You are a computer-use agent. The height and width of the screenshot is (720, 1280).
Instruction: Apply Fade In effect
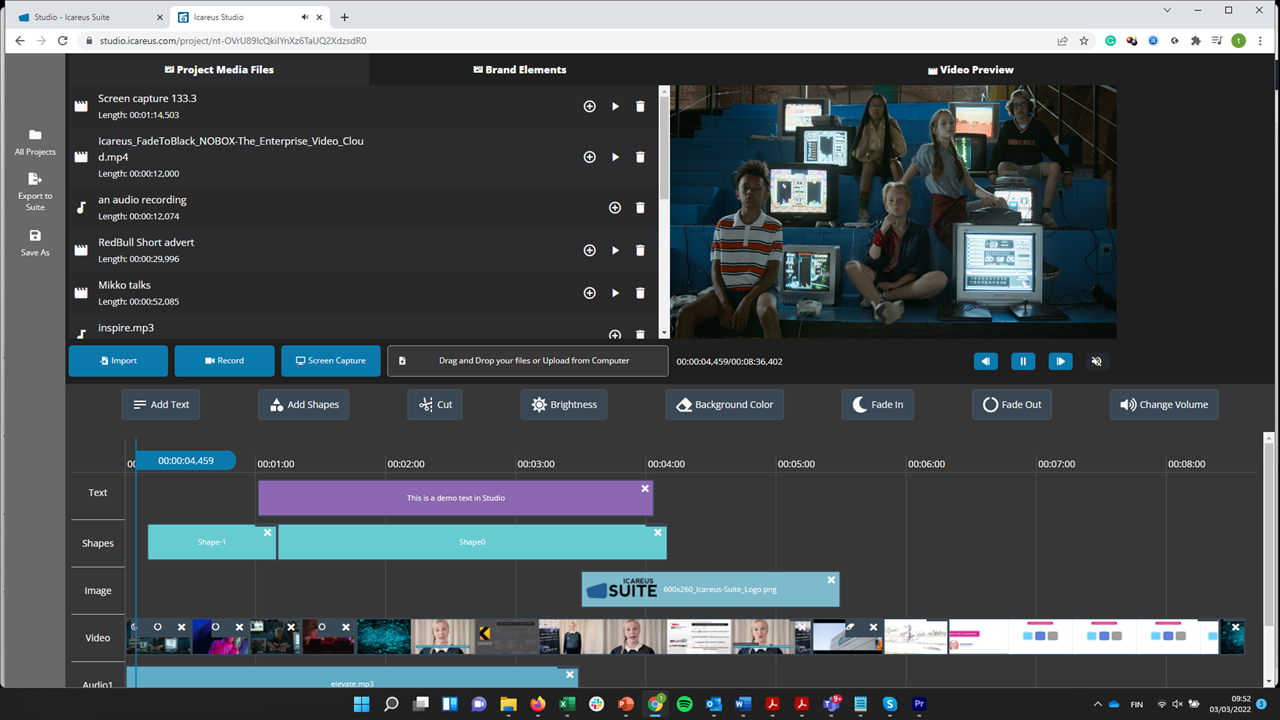click(x=877, y=405)
